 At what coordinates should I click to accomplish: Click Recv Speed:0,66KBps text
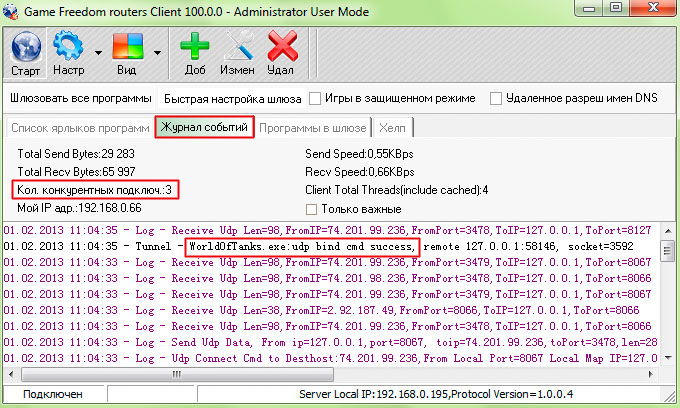pos(360,172)
